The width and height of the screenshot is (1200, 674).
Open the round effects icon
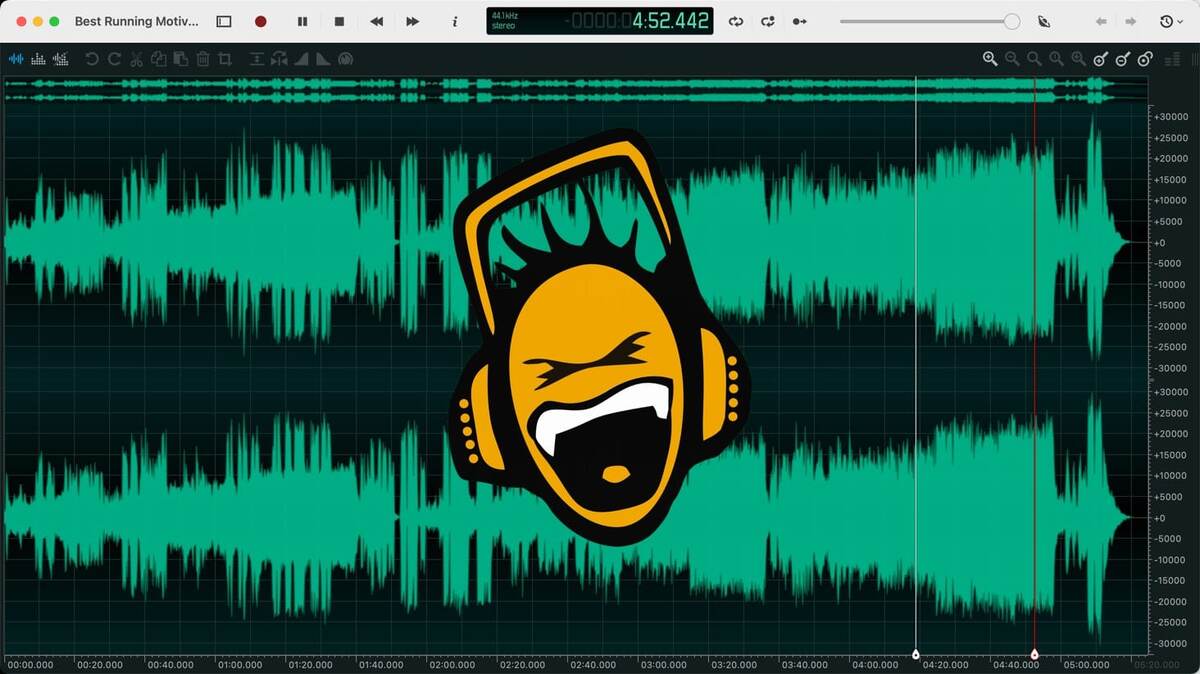pyautogui.click(x=345, y=59)
